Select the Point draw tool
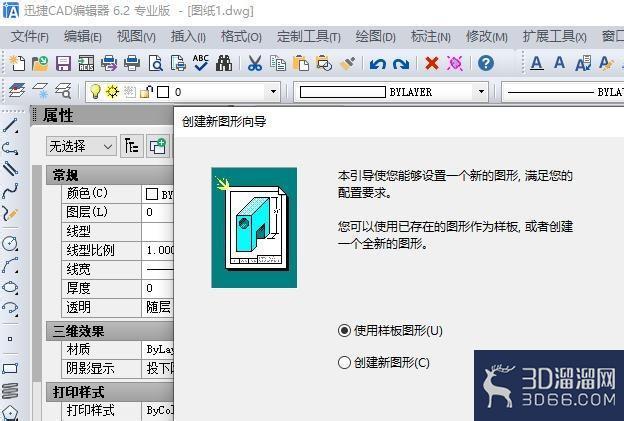This screenshot has height=421, width=624. (10, 339)
